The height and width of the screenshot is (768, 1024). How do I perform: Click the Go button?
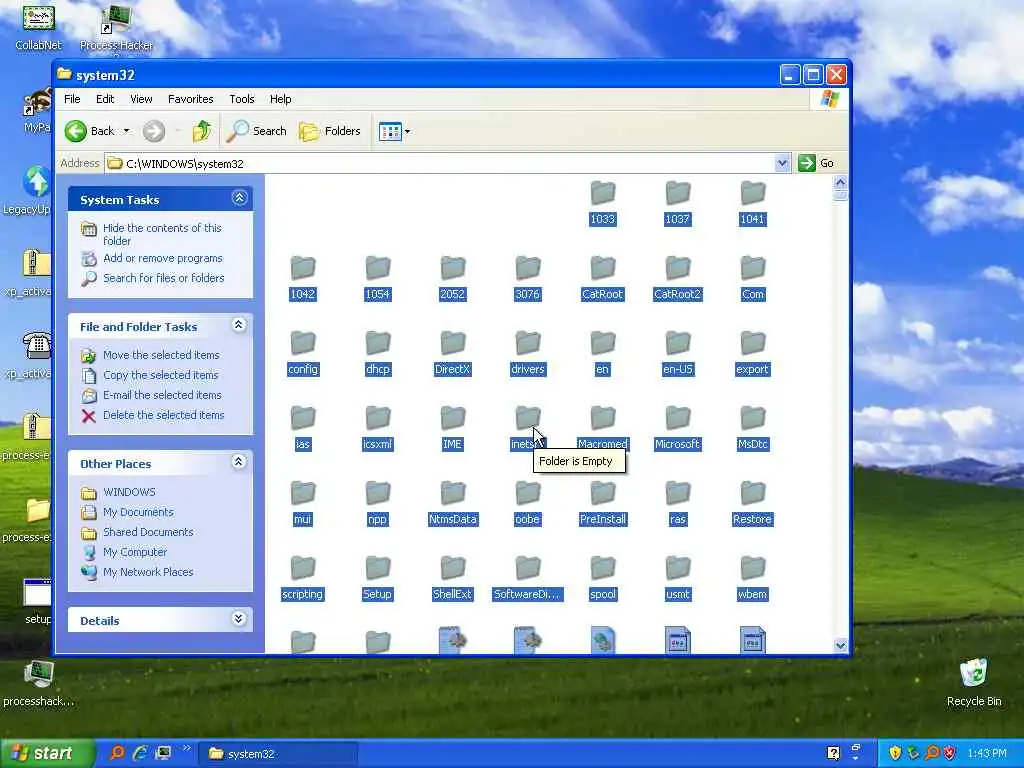click(816, 163)
